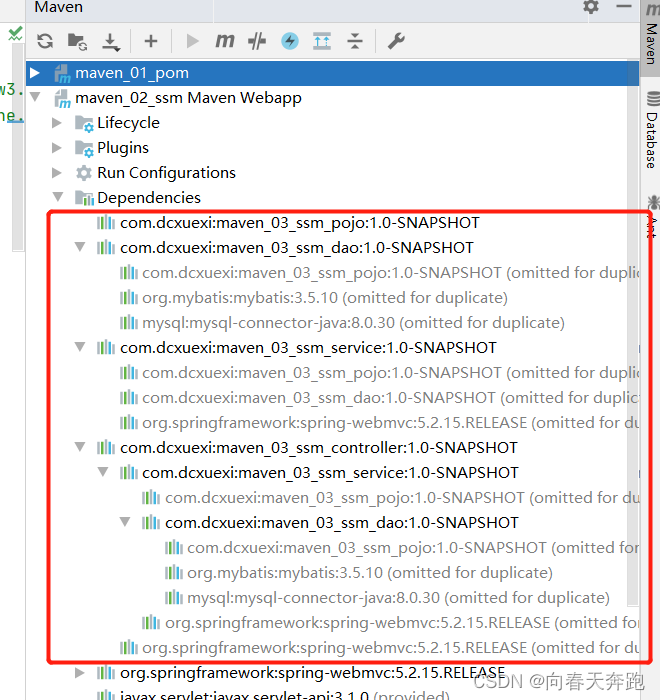This screenshot has height=700, width=660.
Task: Click the Collapse All icon
Action: coord(355,41)
